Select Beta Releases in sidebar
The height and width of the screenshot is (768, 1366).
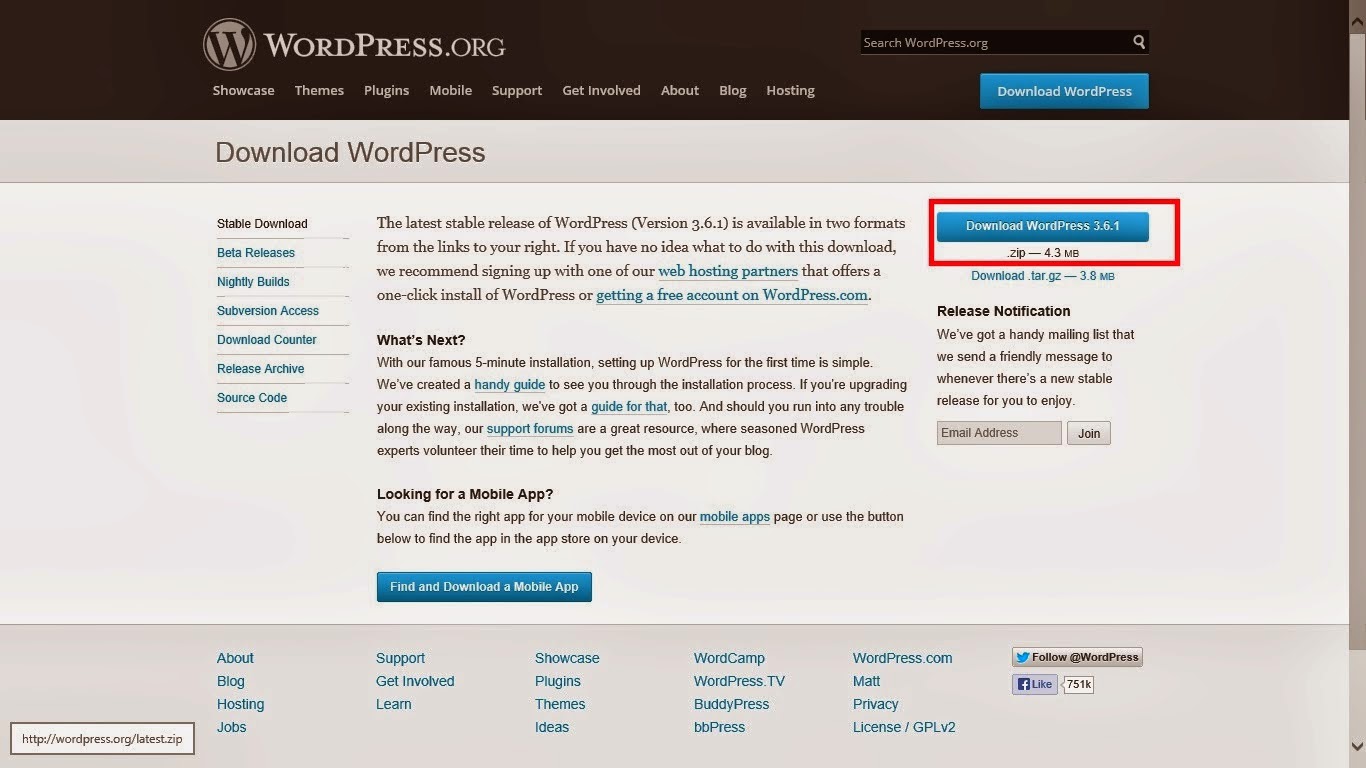click(x=256, y=253)
